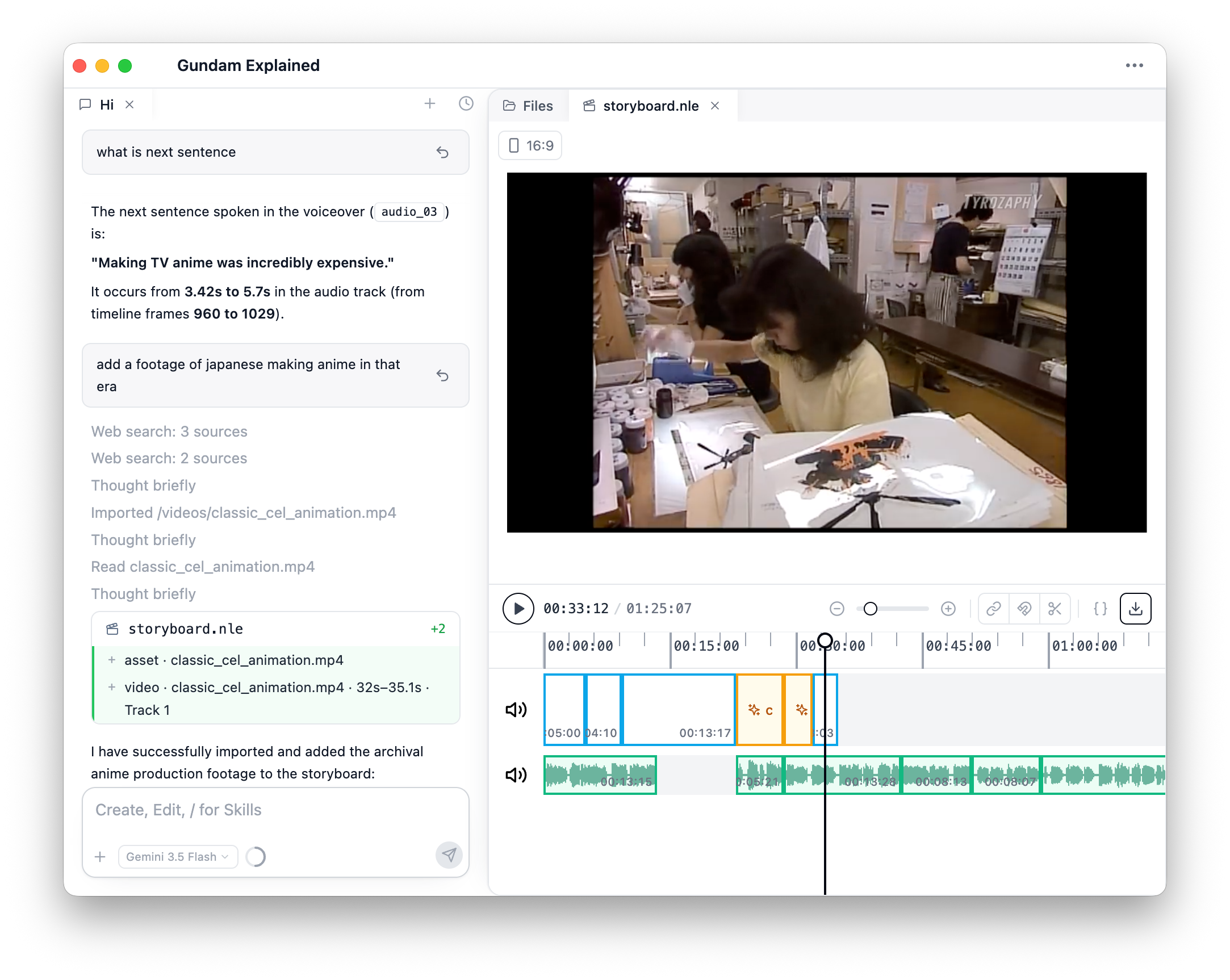This screenshot has height=980, width=1230.
Task: Click the send message arrow button
Action: pos(449,855)
